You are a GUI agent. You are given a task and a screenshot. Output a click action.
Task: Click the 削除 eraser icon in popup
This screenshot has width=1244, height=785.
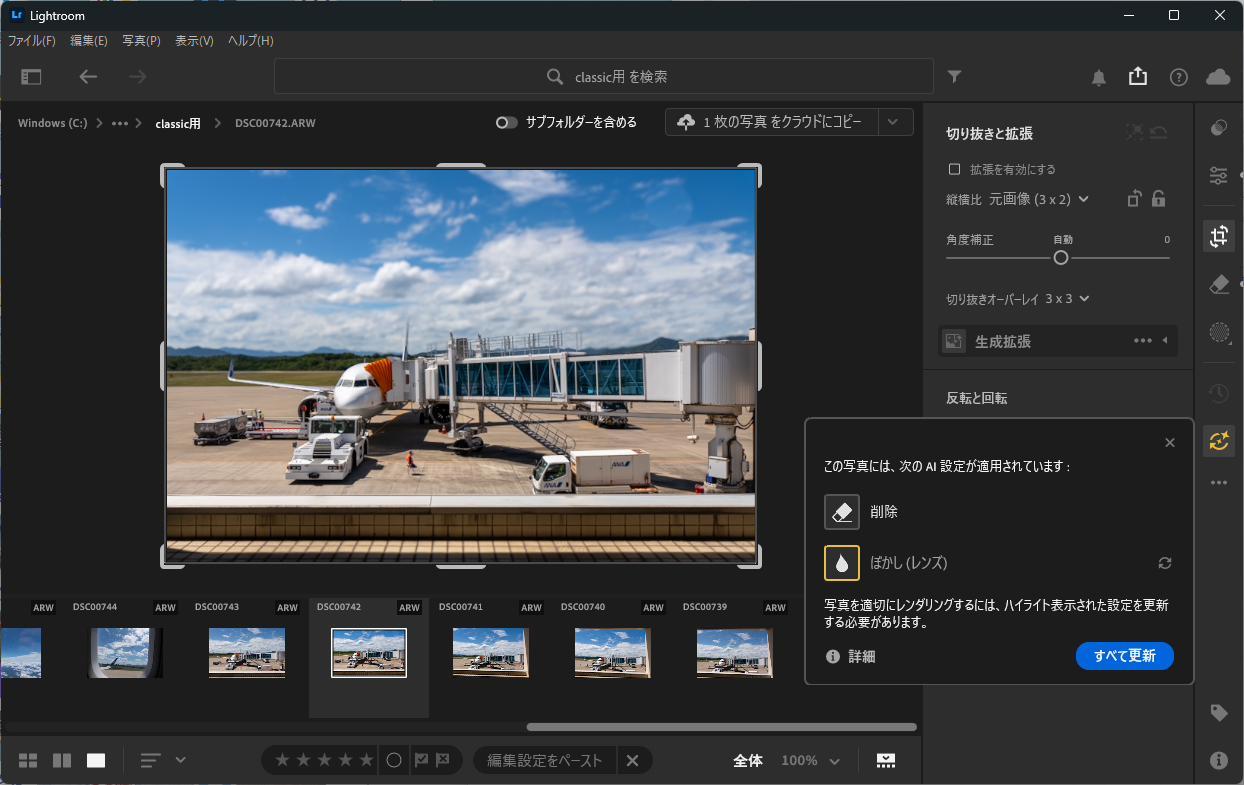(x=842, y=512)
